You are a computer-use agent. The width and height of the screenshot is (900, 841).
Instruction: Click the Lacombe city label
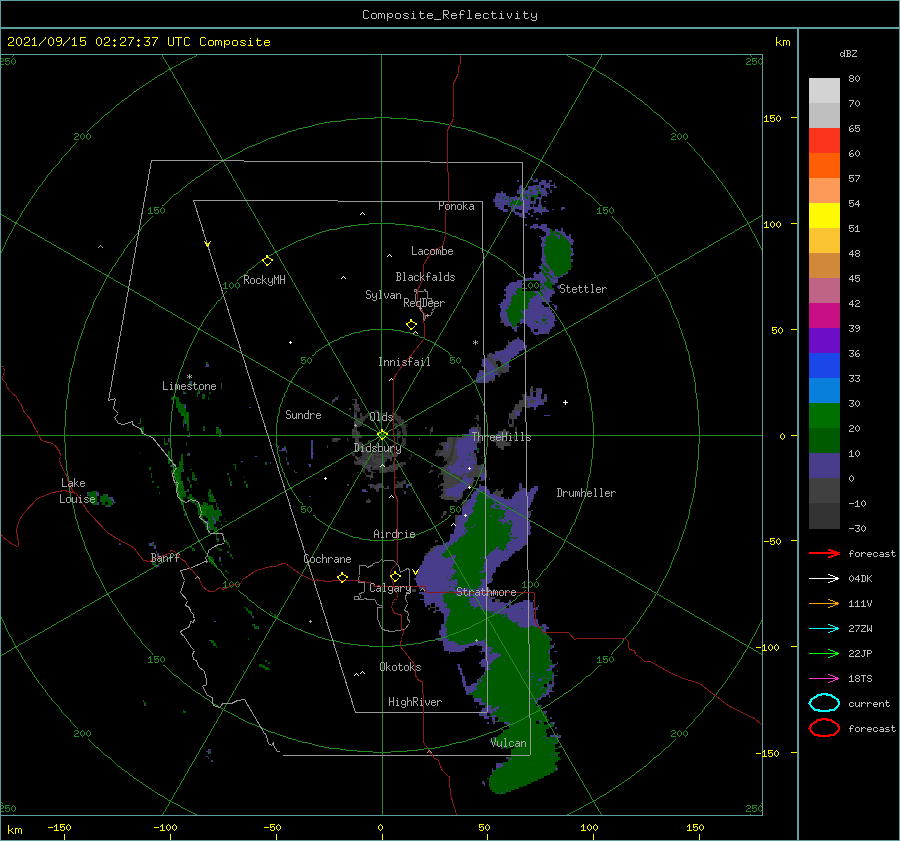coord(432,251)
